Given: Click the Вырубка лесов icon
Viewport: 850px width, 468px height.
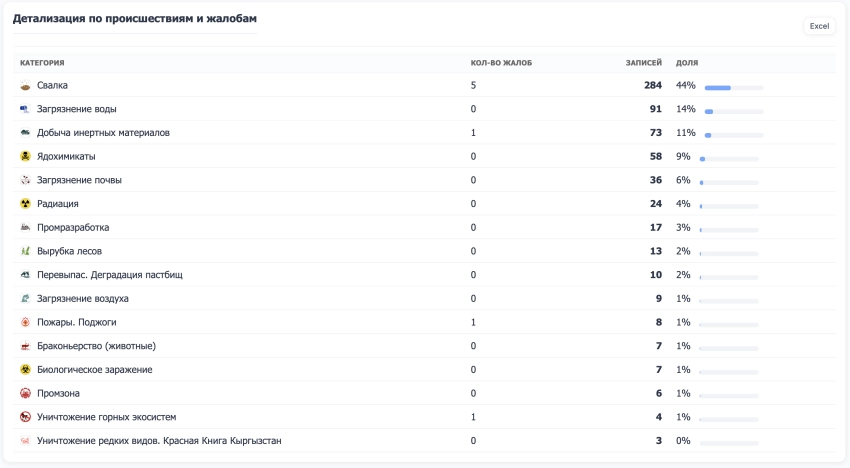Looking at the screenshot, I should (x=25, y=251).
